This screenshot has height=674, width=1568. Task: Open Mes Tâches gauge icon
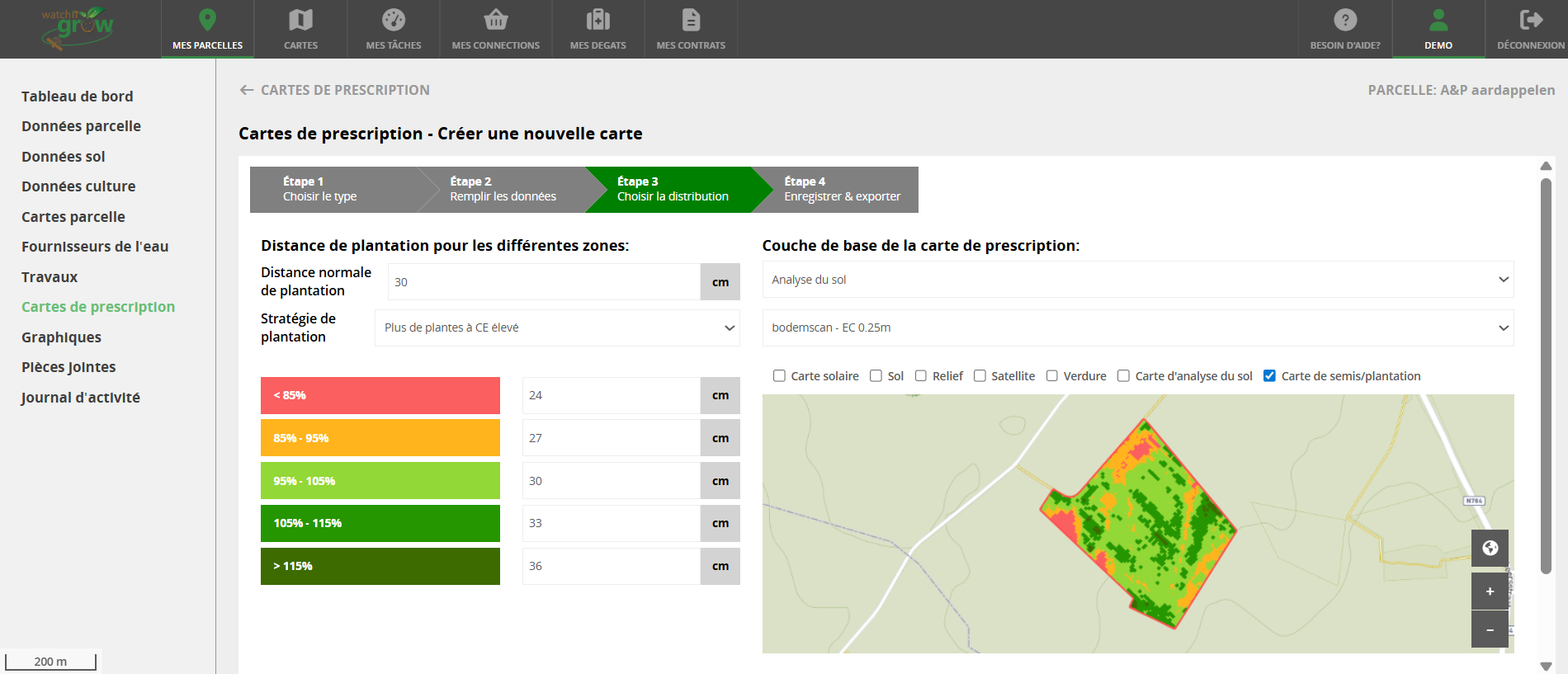(394, 19)
